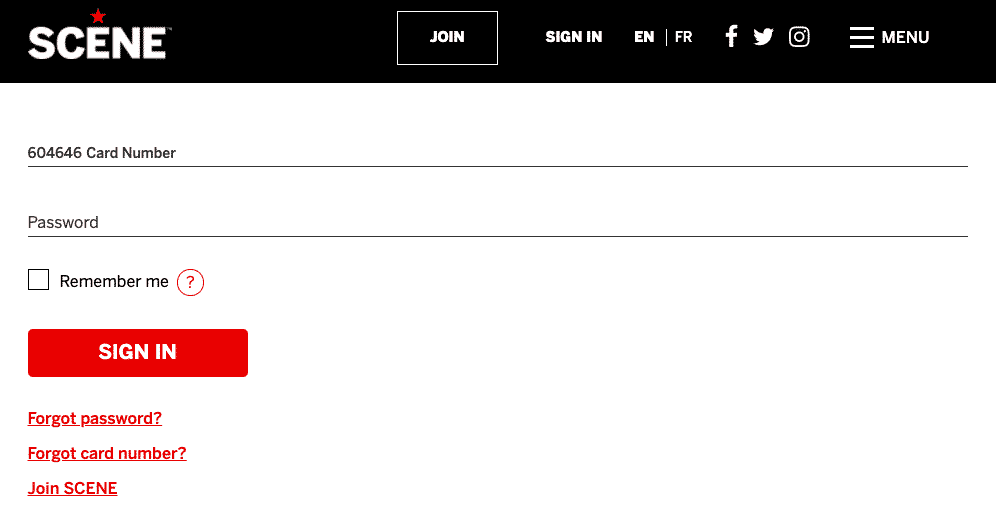Follow the Join SCENE link
996x507 pixels.
(x=72, y=488)
